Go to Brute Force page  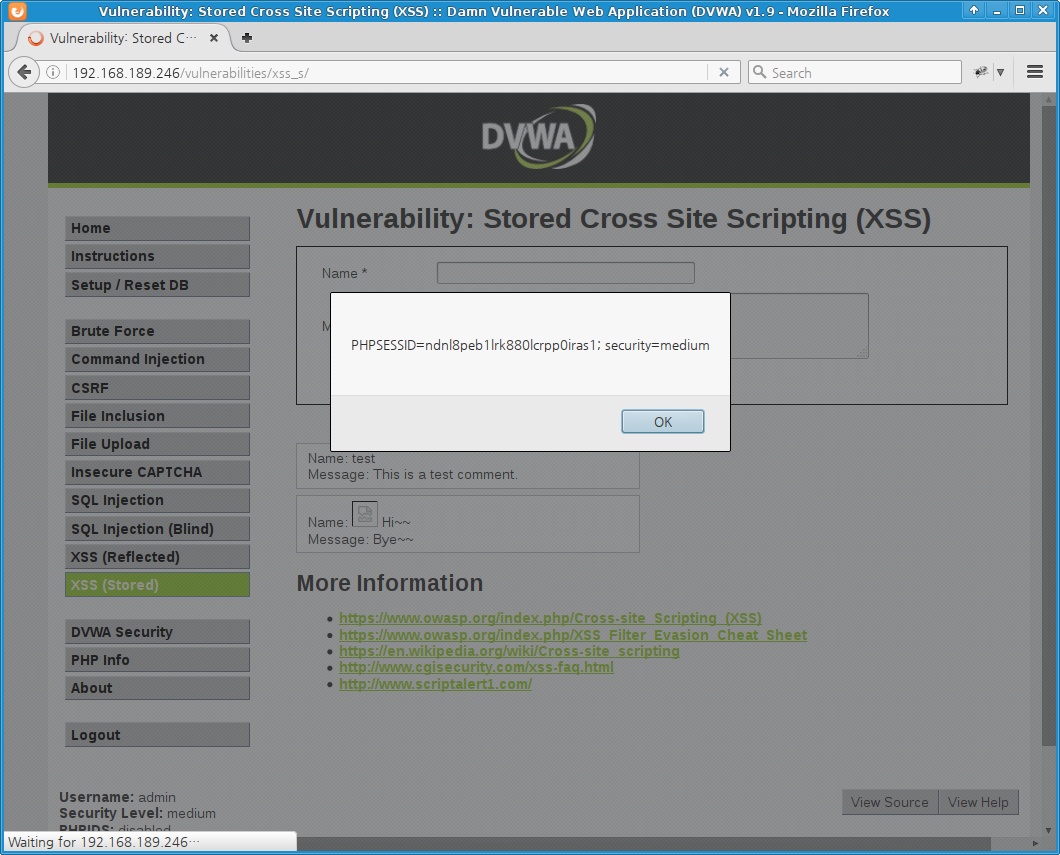(x=158, y=331)
